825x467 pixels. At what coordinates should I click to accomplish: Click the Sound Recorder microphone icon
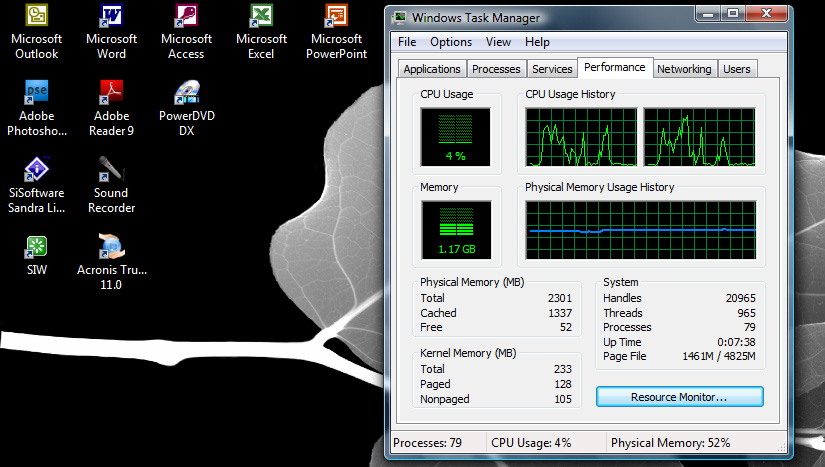[111, 169]
